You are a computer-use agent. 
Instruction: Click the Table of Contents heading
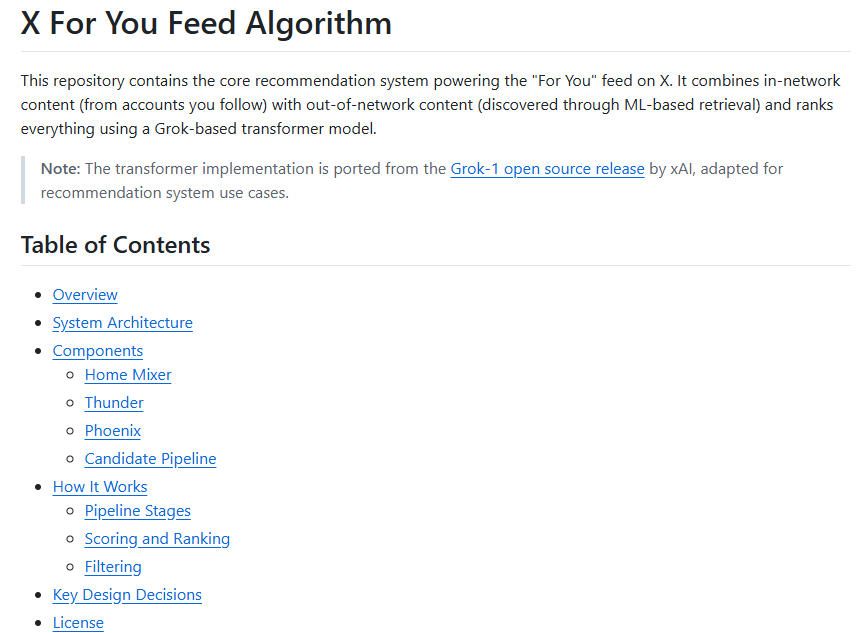click(x=115, y=245)
